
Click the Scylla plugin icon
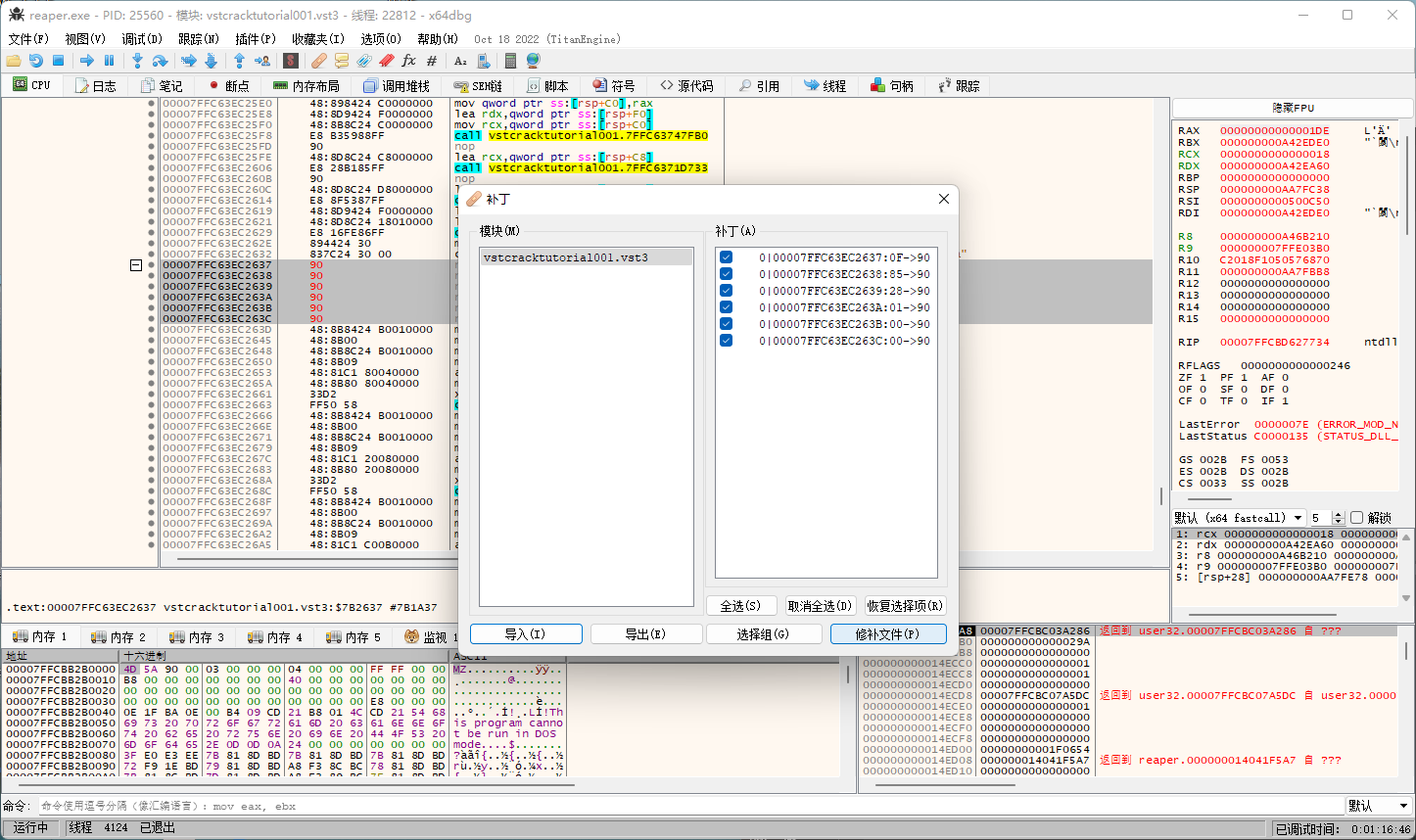pyautogui.click(x=290, y=61)
